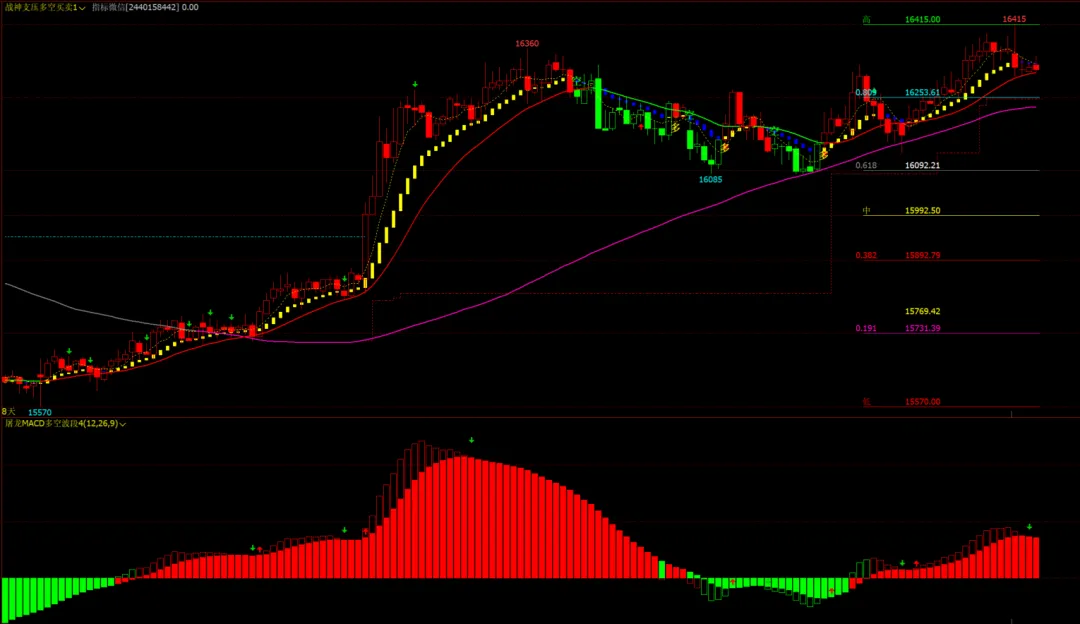Click the 16085 low price label

[710, 180]
